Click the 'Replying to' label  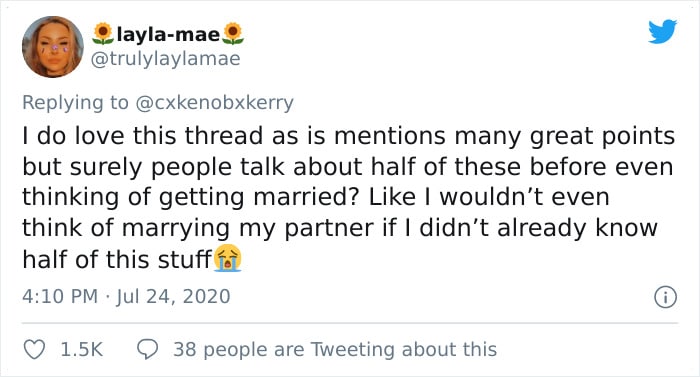click(75, 103)
